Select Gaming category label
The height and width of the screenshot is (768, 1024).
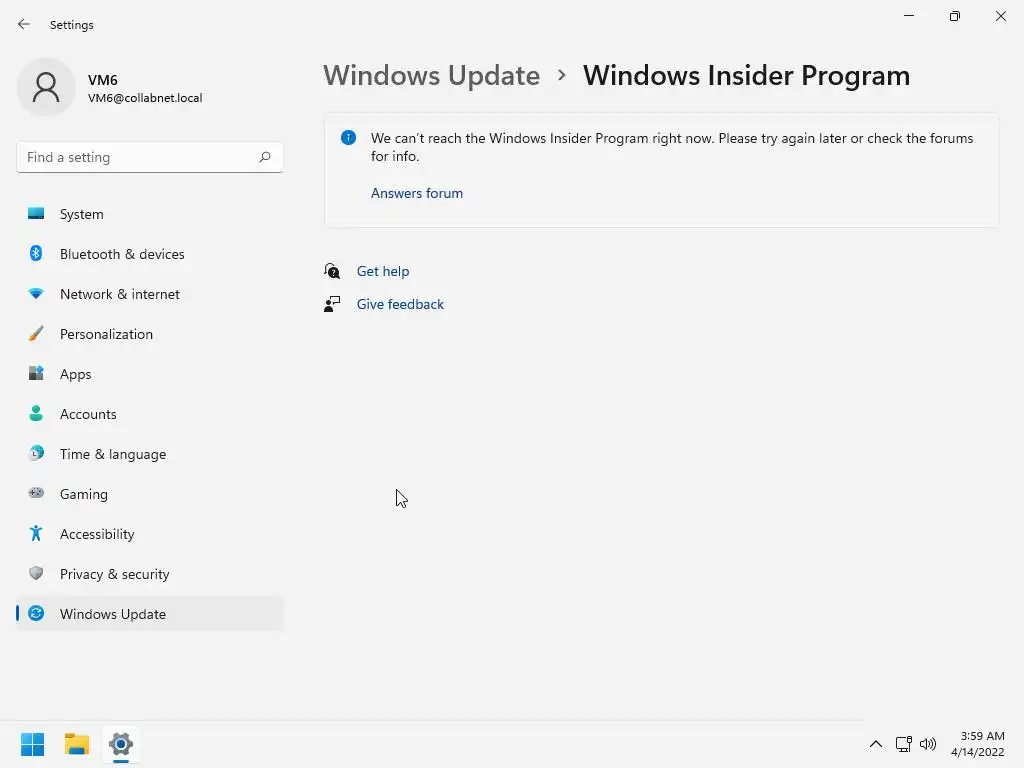[84, 494]
